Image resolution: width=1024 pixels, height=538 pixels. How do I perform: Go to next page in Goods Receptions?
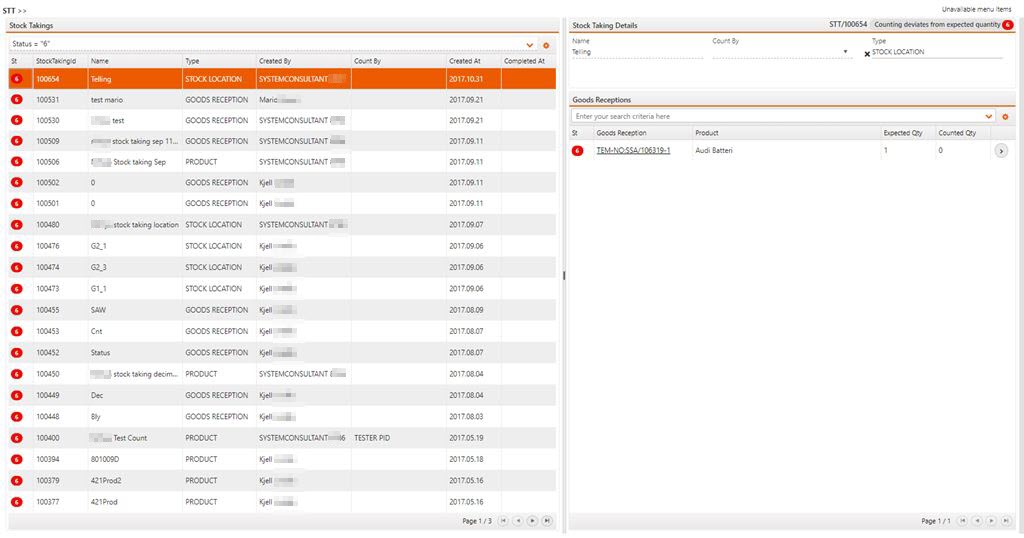(x=991, y=521)
